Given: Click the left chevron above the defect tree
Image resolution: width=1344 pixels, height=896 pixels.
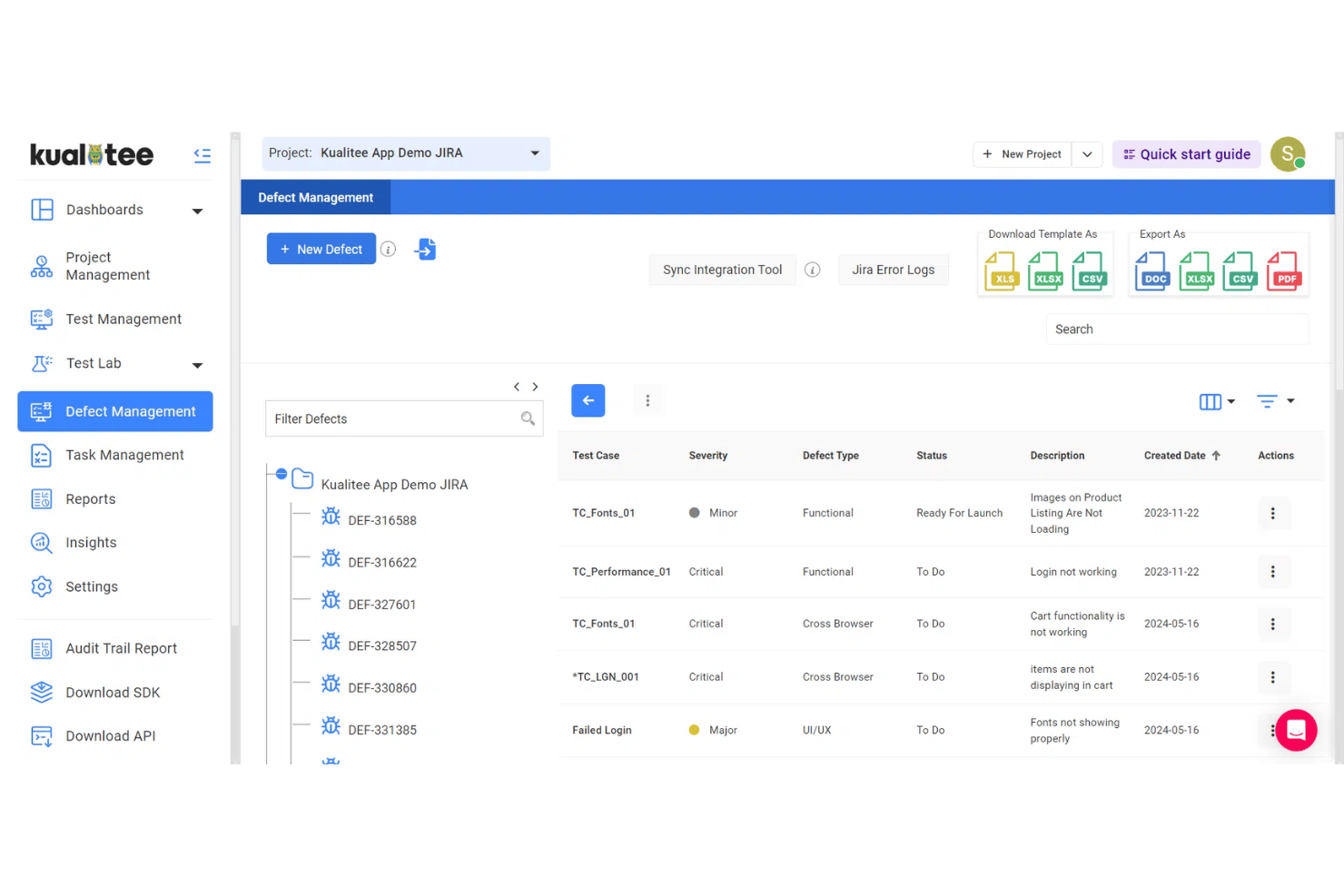Looking at the screenshot, I should [x=517, y=387].
